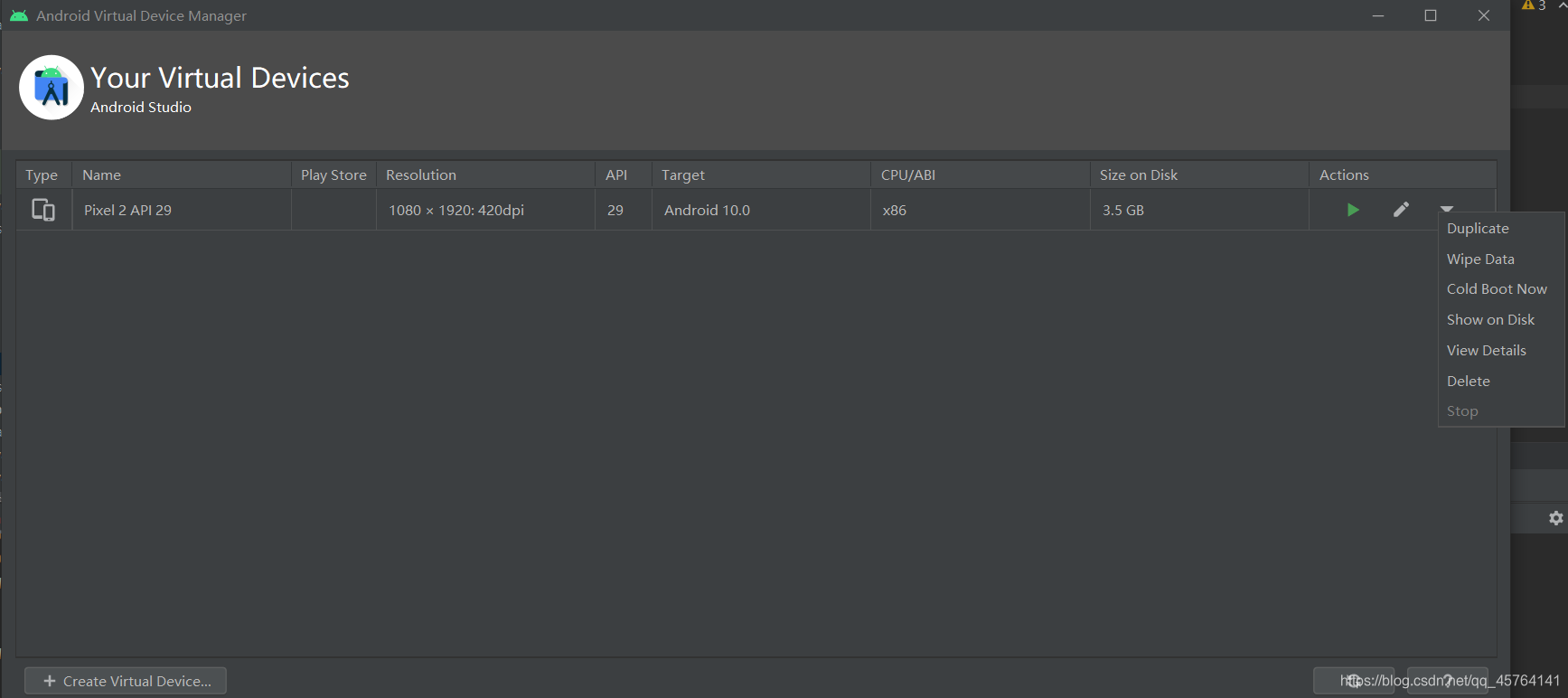Sort by Type column header
The height and width of the screenshot is (698, 1568).
pos(43,175)
